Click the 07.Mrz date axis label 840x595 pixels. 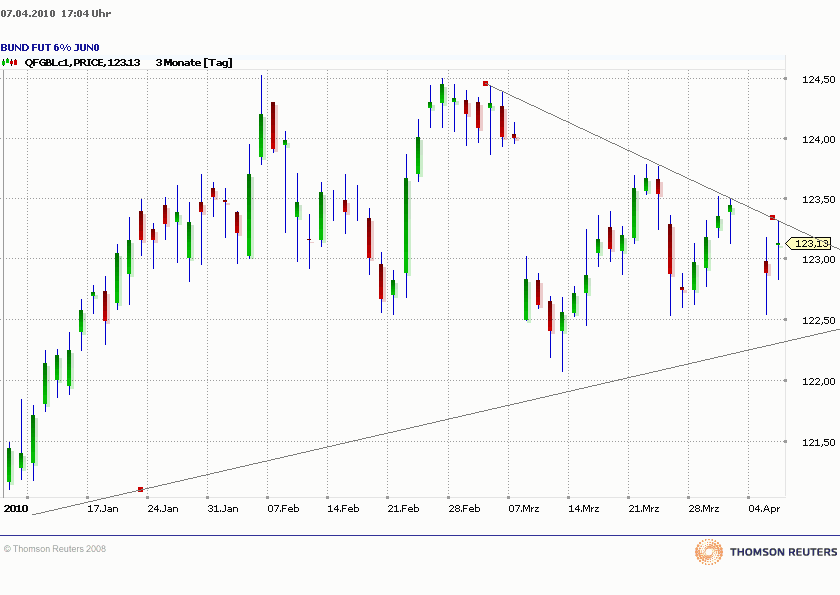[524, 508]
